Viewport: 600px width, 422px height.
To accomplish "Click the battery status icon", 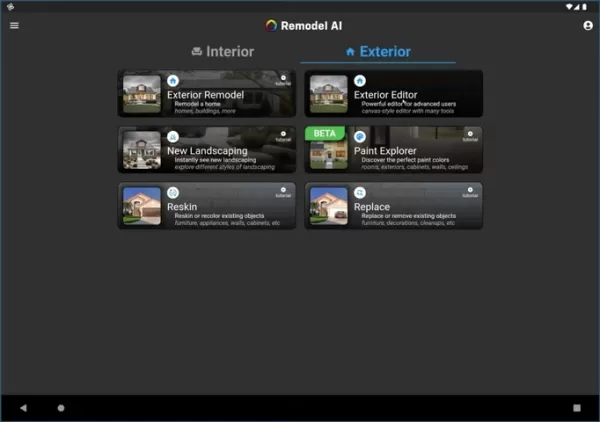I will click(584, 7).
